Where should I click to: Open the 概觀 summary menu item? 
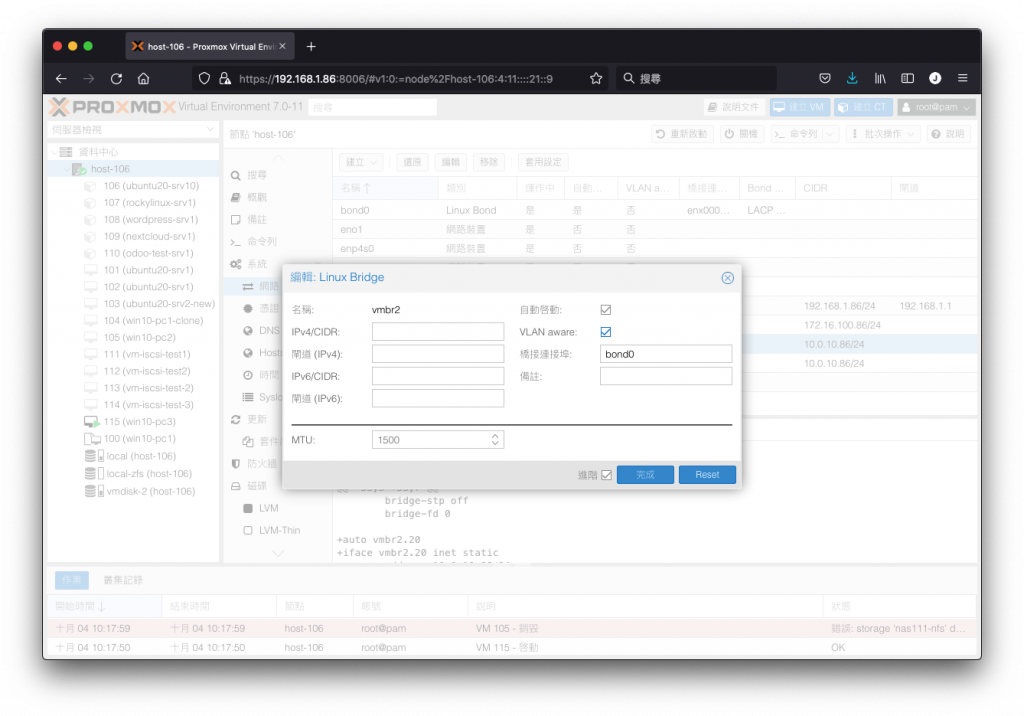click(256, 197)
